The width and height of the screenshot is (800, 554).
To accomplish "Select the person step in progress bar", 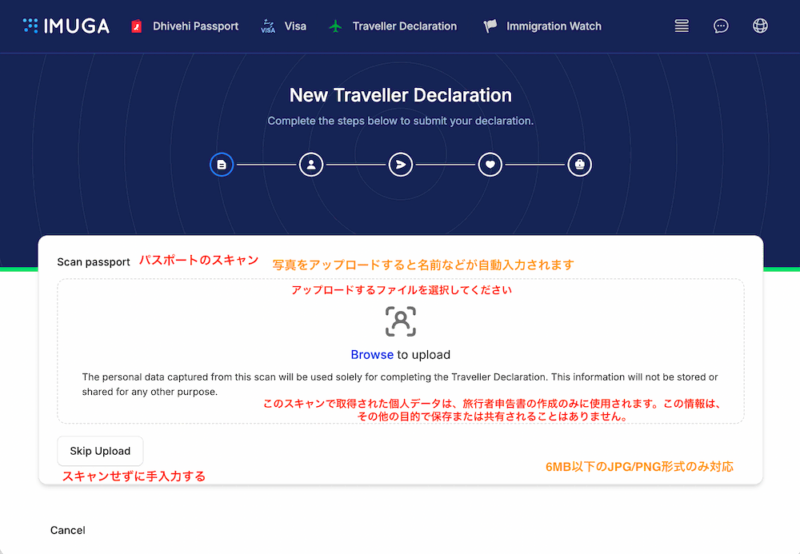I will tap(311, 165).
